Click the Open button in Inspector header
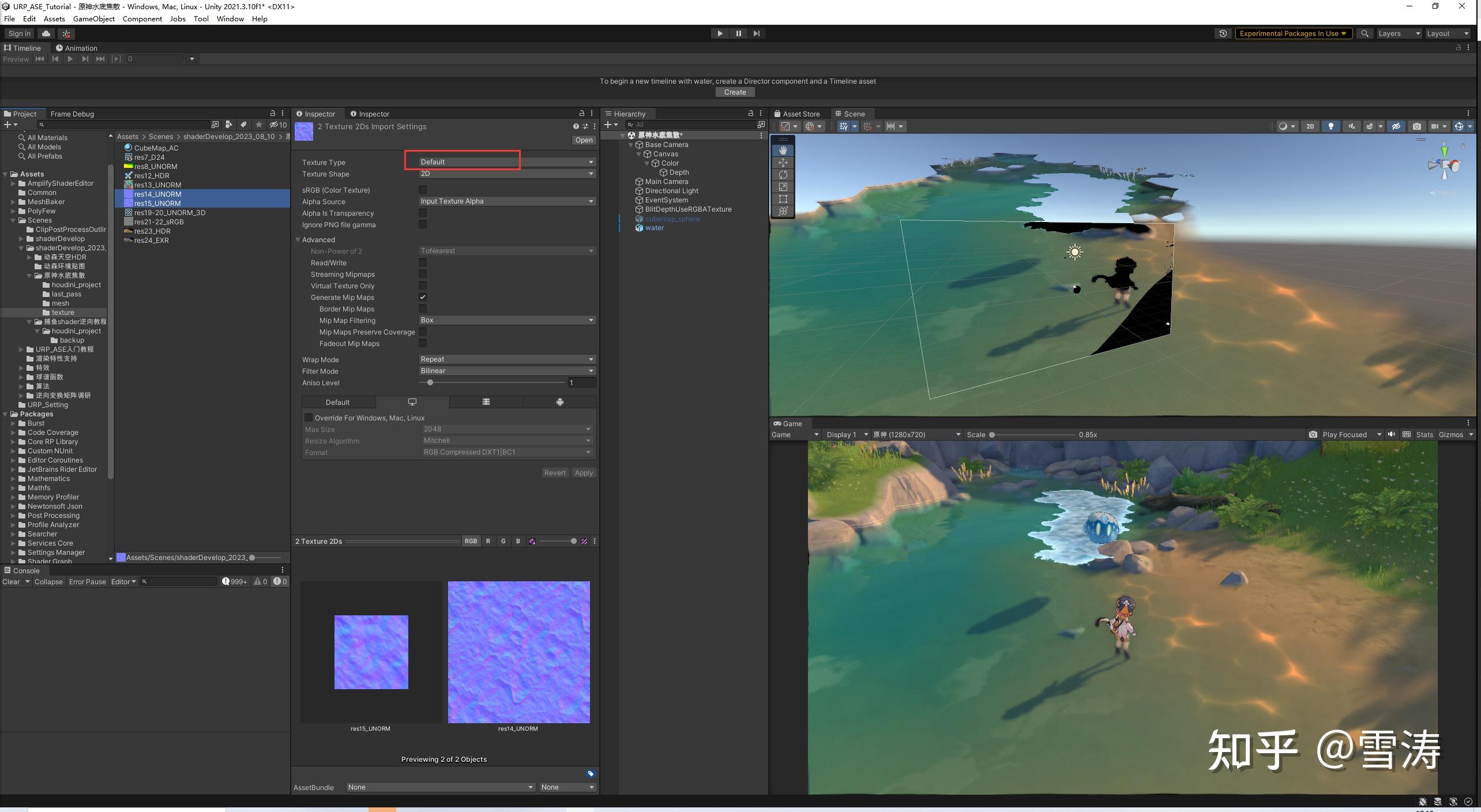This screenshot has height=812, width=1481. pyautogui.click(x=584, y=140)
